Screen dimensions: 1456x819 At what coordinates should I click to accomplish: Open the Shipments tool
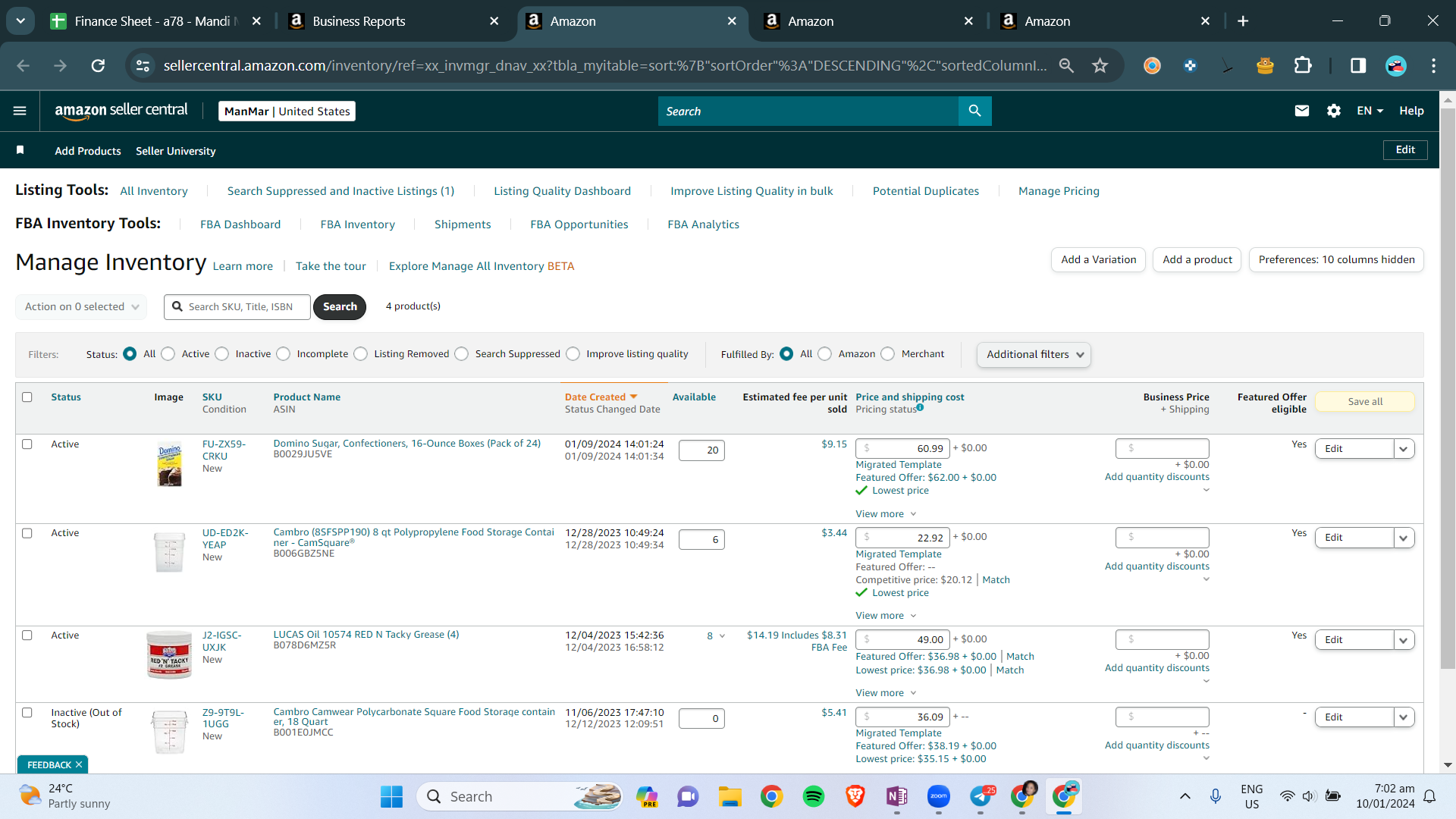tap(463, 224)
